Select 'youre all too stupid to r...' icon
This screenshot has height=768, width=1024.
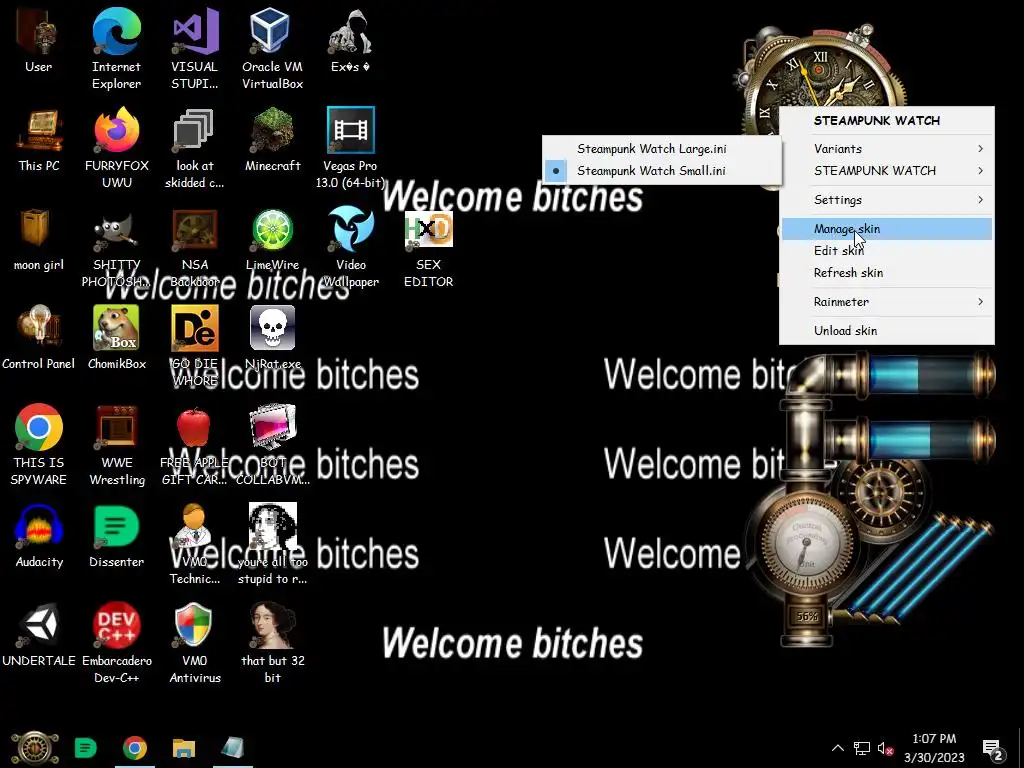point(272,544)
